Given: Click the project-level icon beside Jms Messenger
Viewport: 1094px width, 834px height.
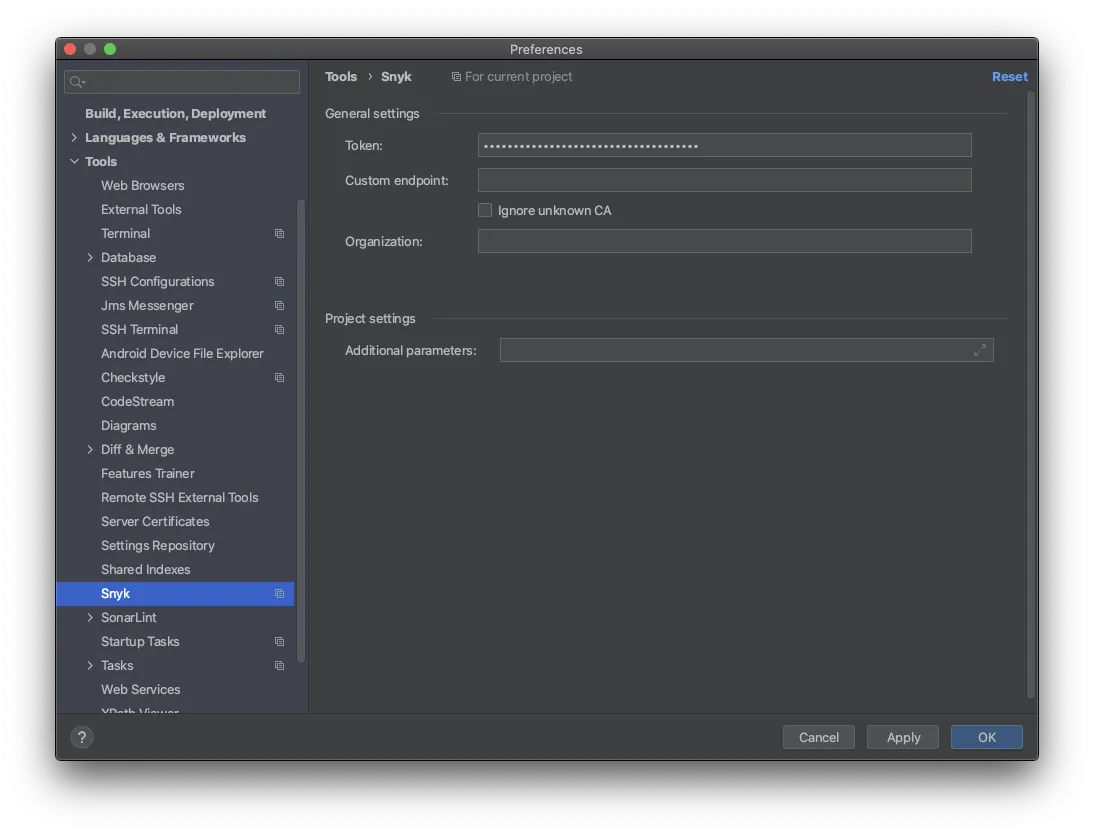Looking at the screenshot, I should click(x=280, y=306).
